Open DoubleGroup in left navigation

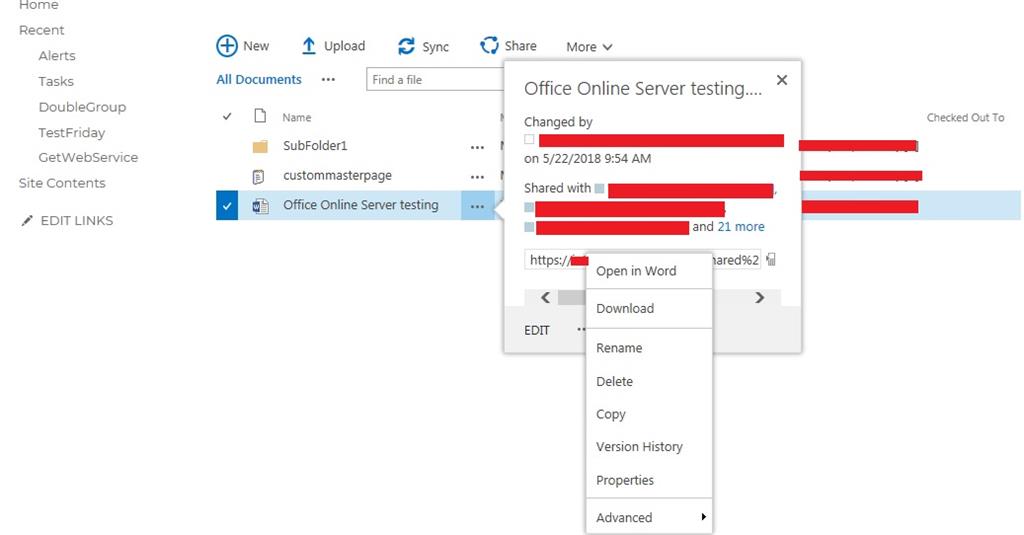coord(82,107)
